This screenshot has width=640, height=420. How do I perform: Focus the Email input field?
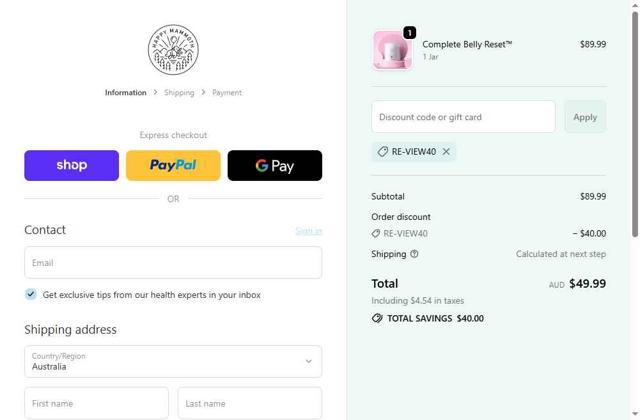coord(173,263)
